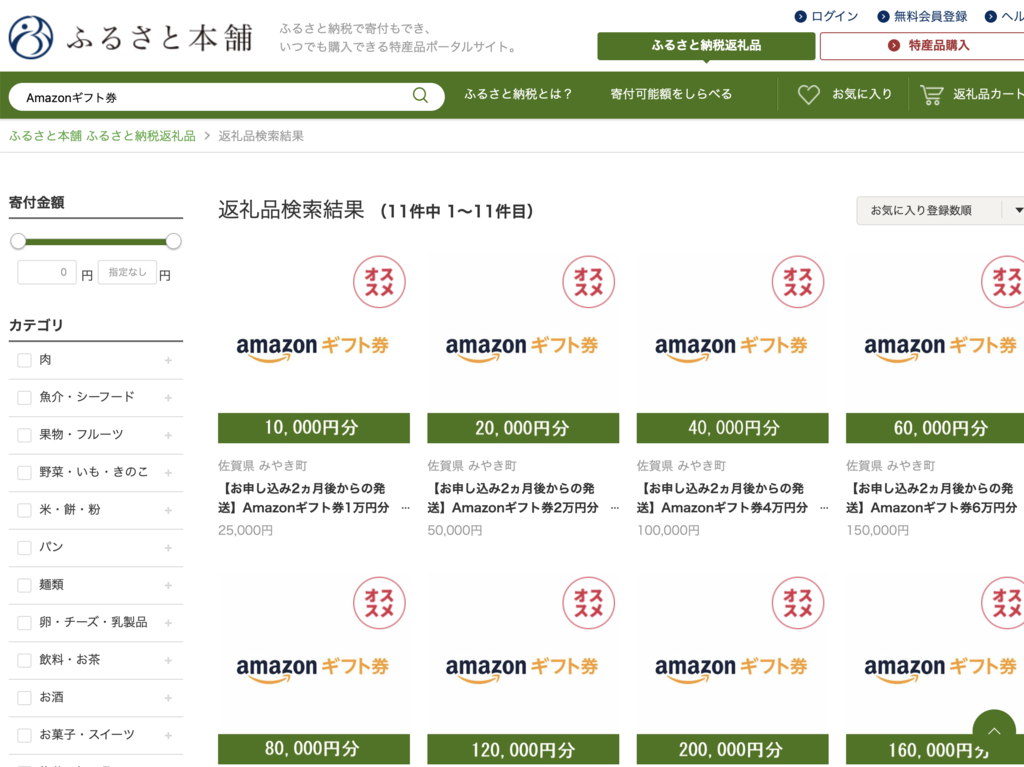
Task: Focus the Amazonギフト券 search field
Action: pyautogui.click(x=216, y=97)
